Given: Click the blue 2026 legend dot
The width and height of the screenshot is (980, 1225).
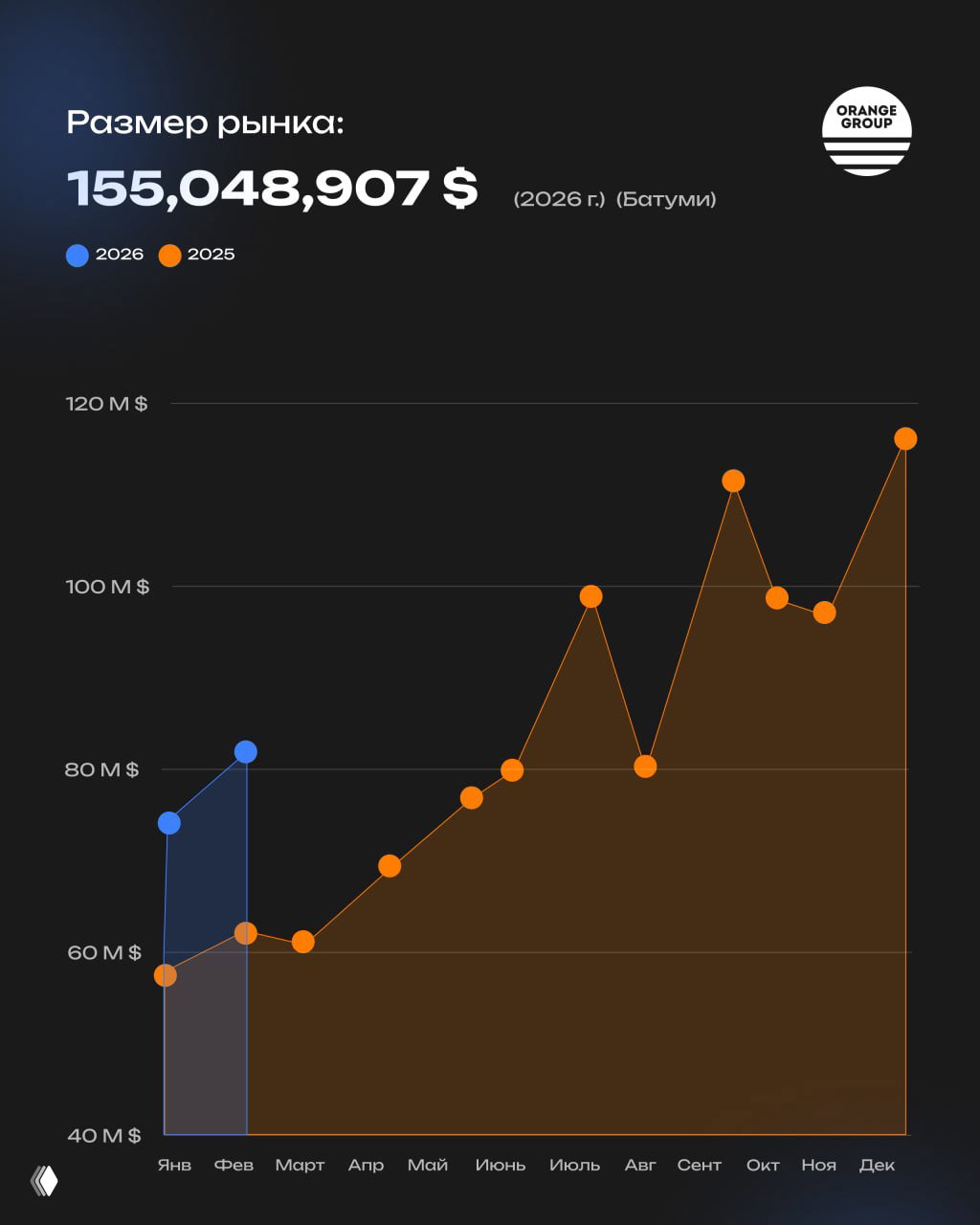Looking at the screenshot, I should (78, 255).
